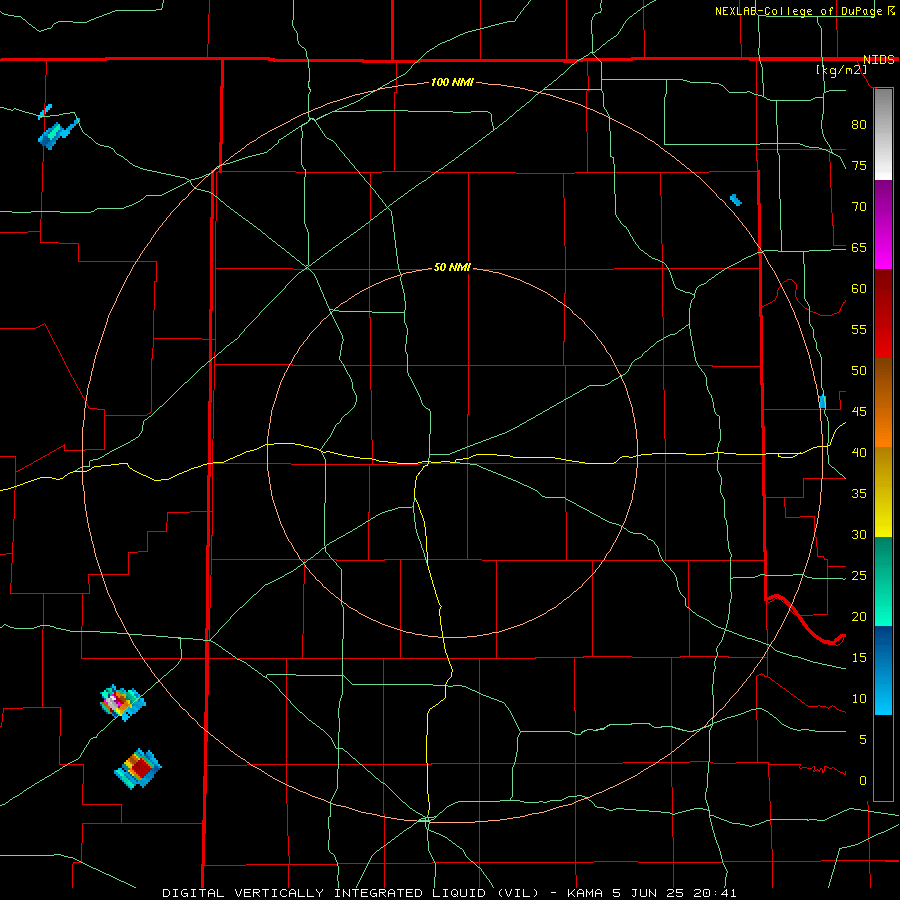Click the NIDS label above the legend
900x900 pixels.
879,60
